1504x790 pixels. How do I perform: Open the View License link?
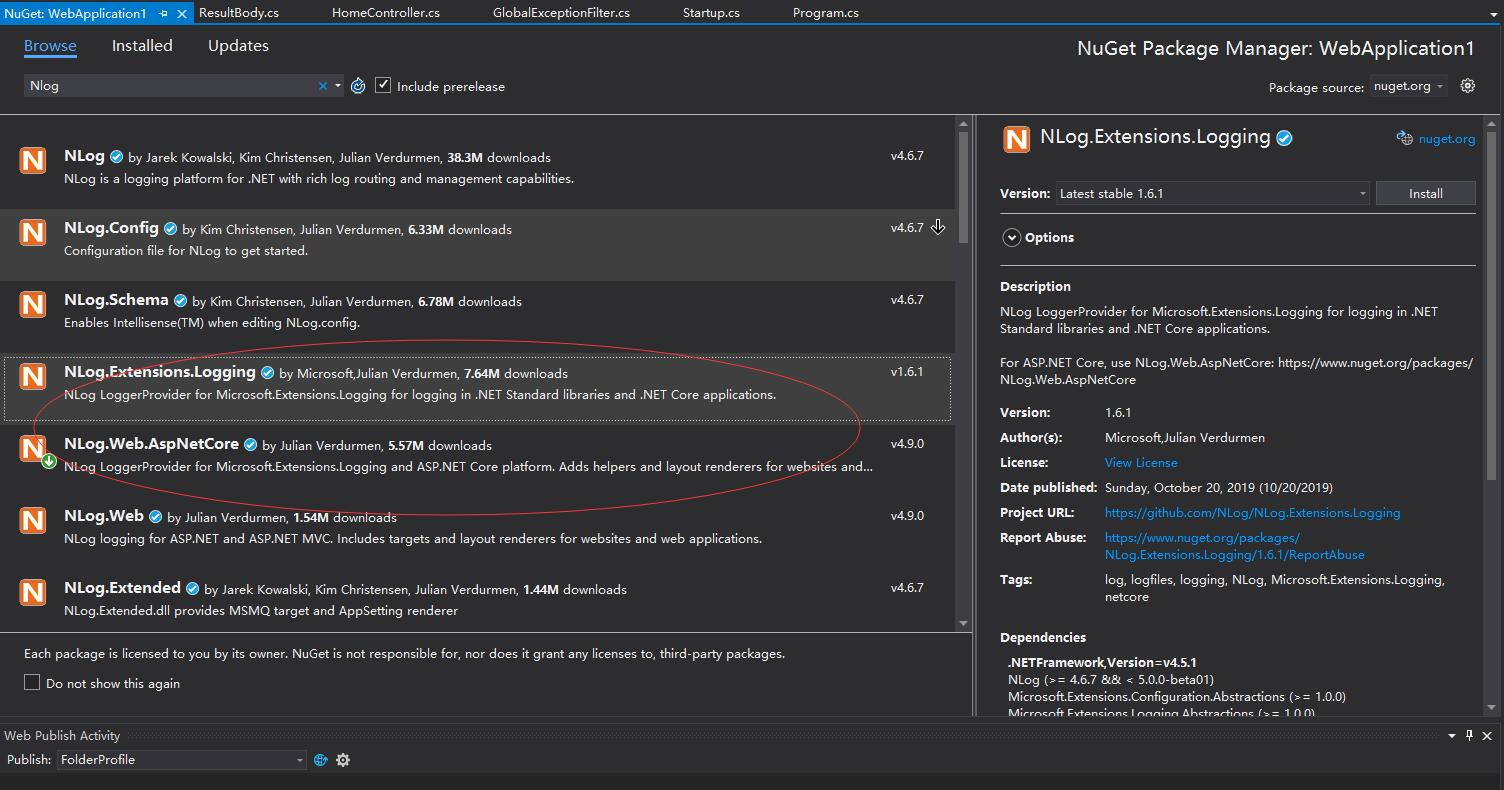pyautogui.click(x=1141, y=463)
